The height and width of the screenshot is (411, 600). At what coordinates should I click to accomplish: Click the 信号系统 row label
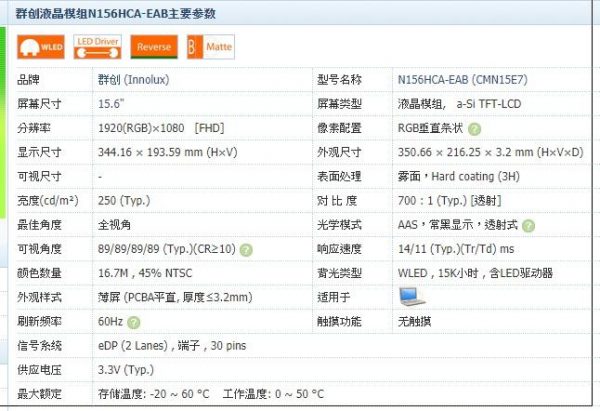tap(39, 346)
